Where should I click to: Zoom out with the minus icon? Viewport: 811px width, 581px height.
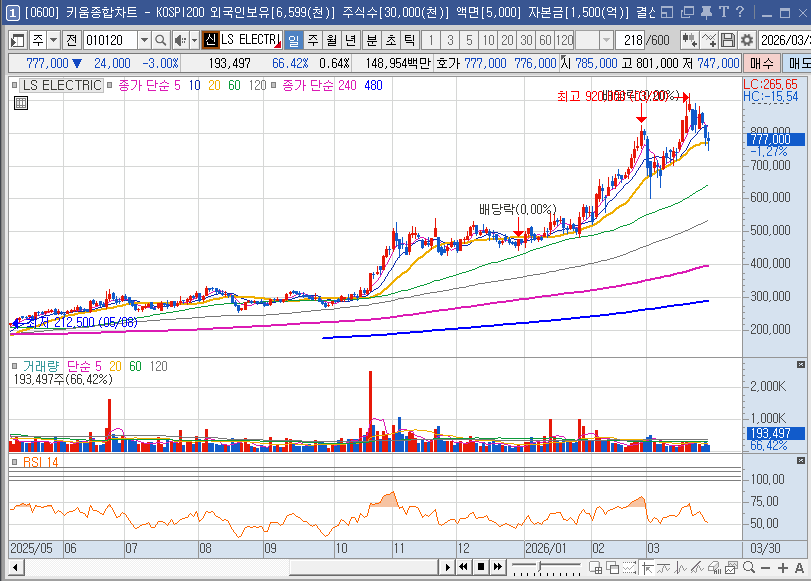coord(766,568)
